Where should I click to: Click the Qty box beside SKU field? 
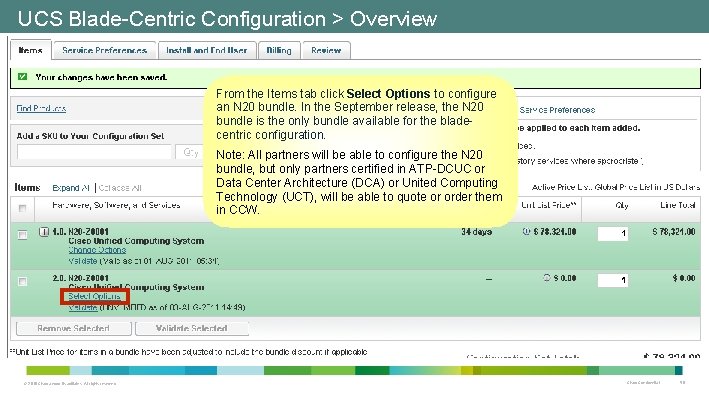coord(190,152)
